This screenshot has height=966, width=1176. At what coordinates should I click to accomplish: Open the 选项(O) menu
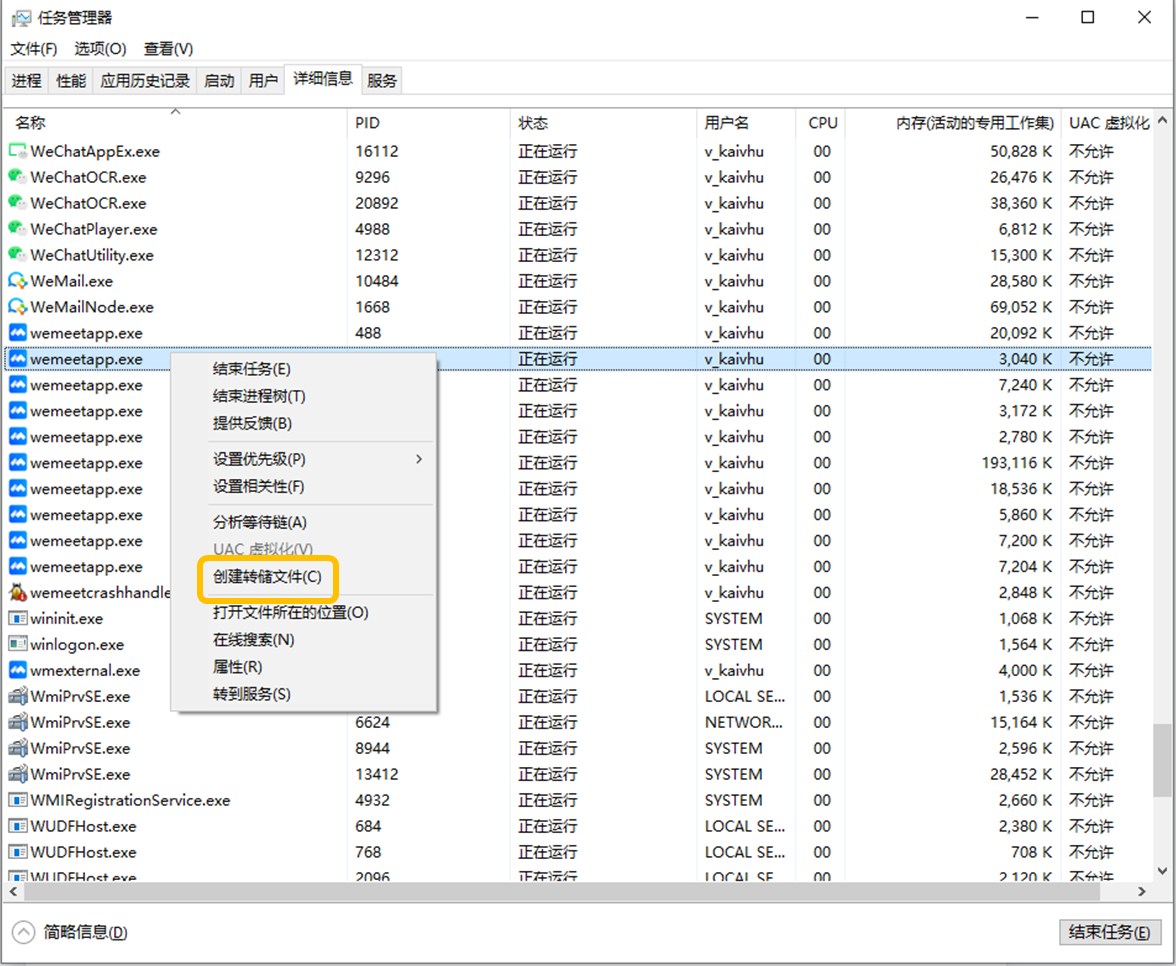tap(100, 49)
